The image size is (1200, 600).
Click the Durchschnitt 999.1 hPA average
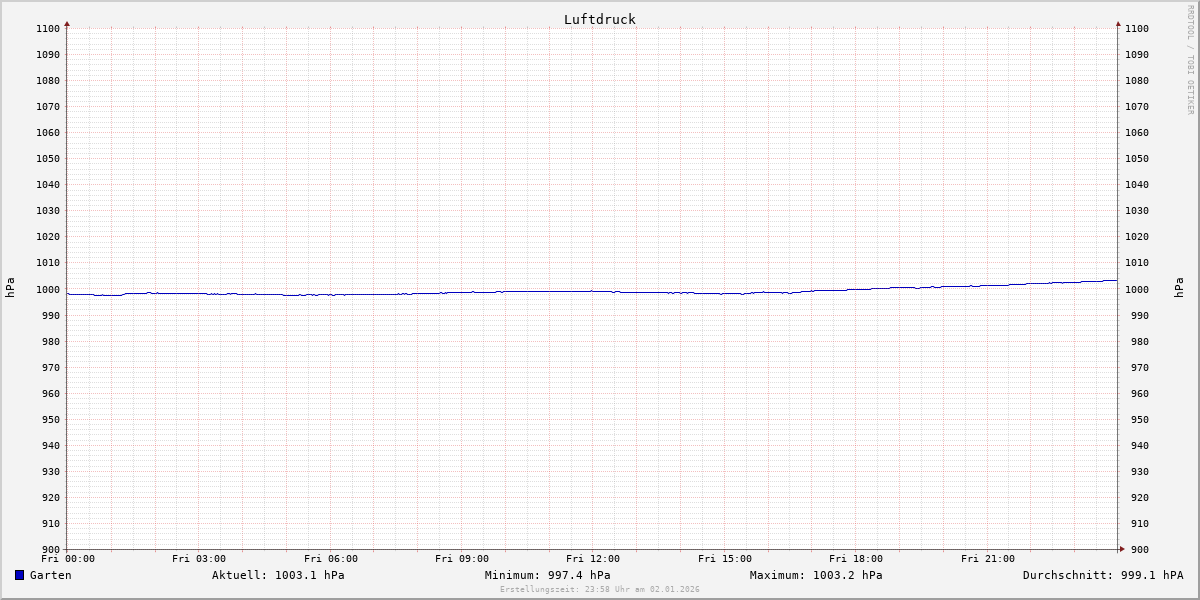1102,575
